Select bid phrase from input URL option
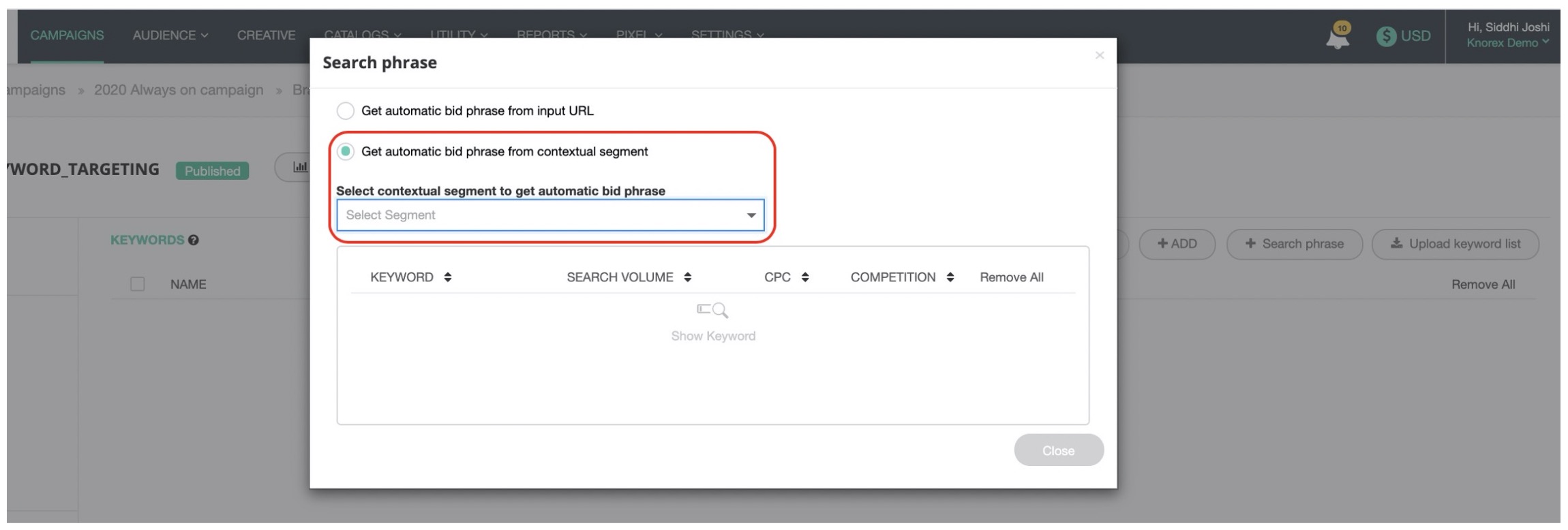Viewport: 1568px width, 530px height. click(x=346, y=110)
